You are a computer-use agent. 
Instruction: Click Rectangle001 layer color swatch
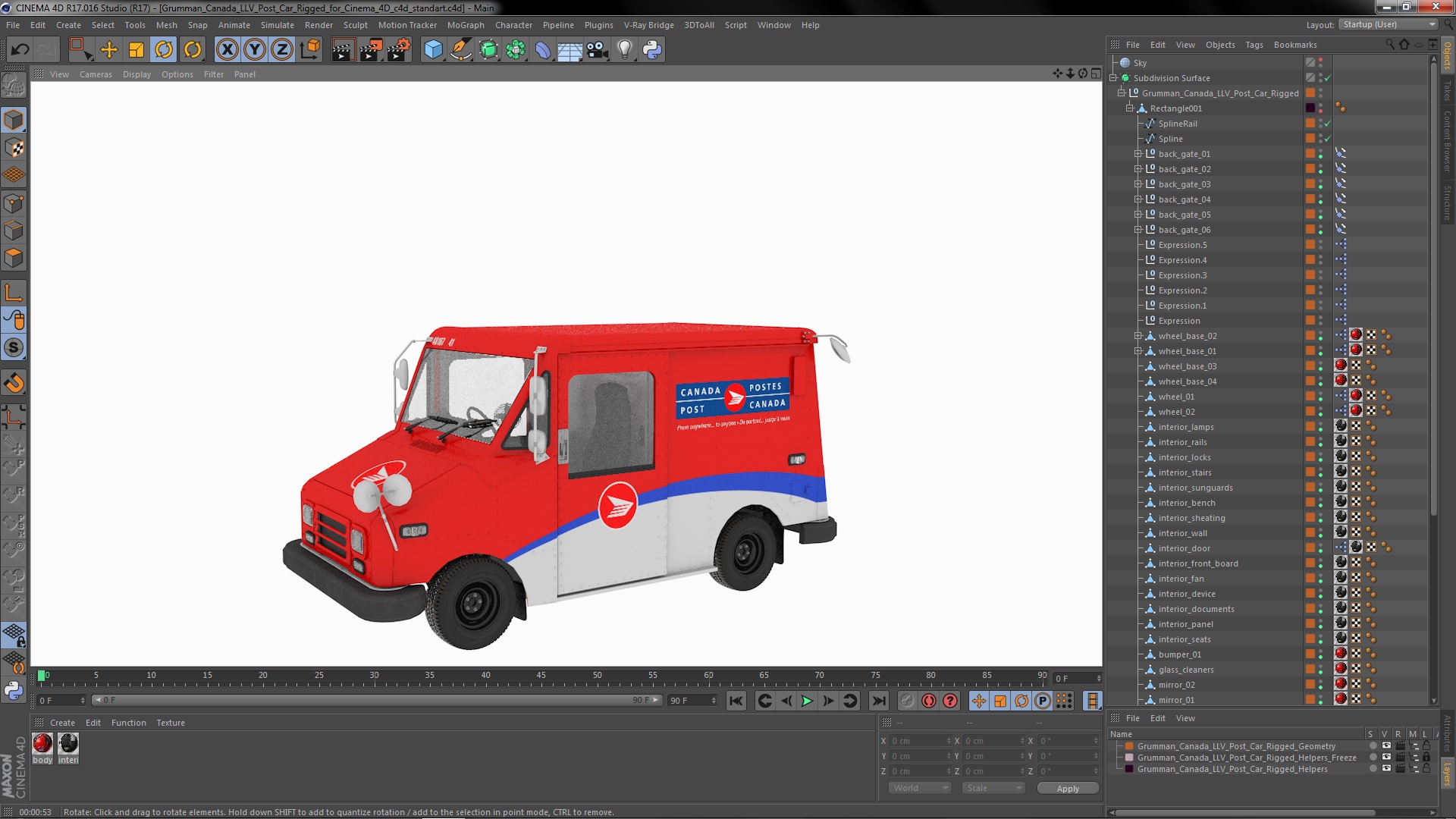(1310, 108)
